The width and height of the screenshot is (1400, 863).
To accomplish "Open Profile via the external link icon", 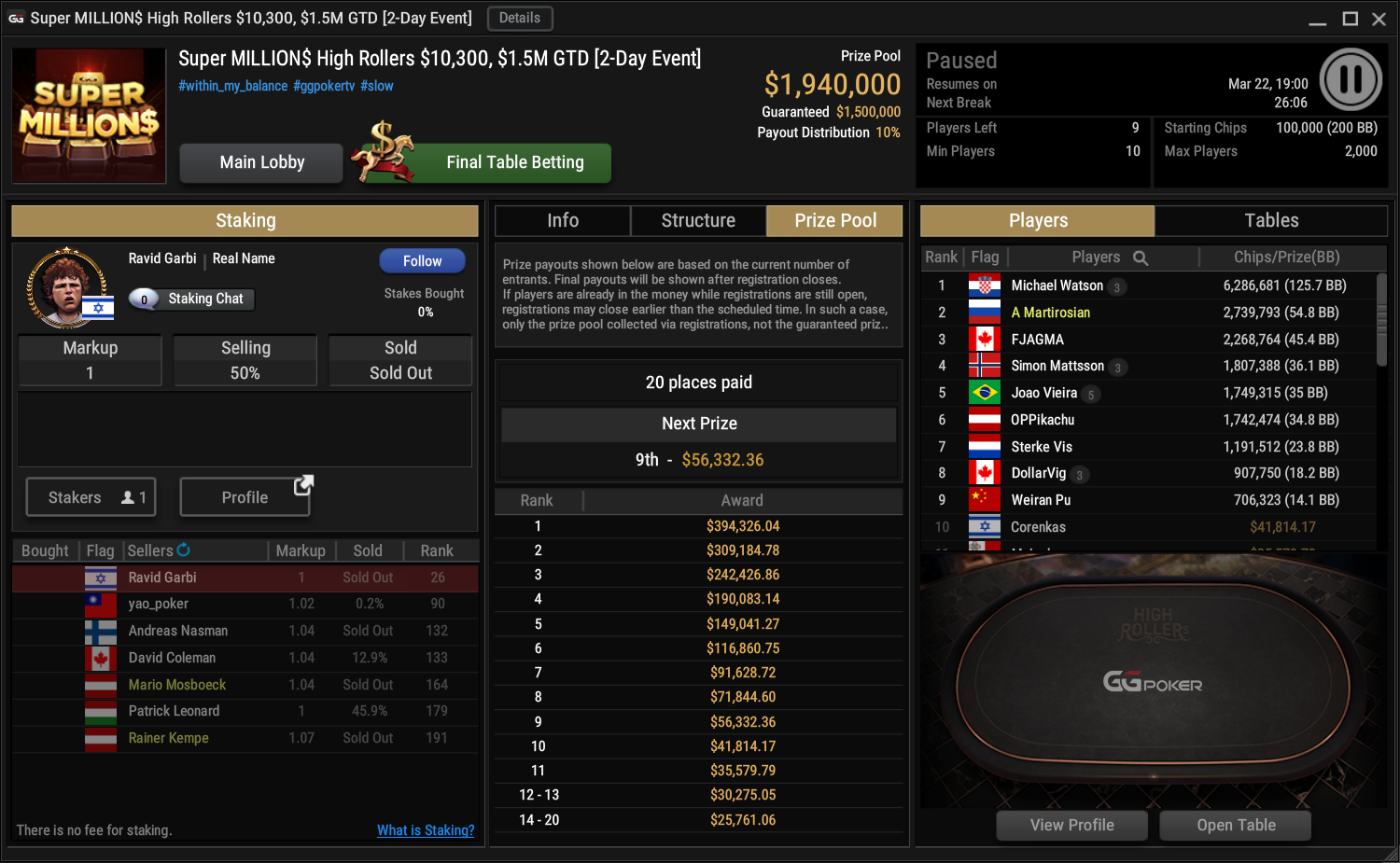I will click(303, 485).
